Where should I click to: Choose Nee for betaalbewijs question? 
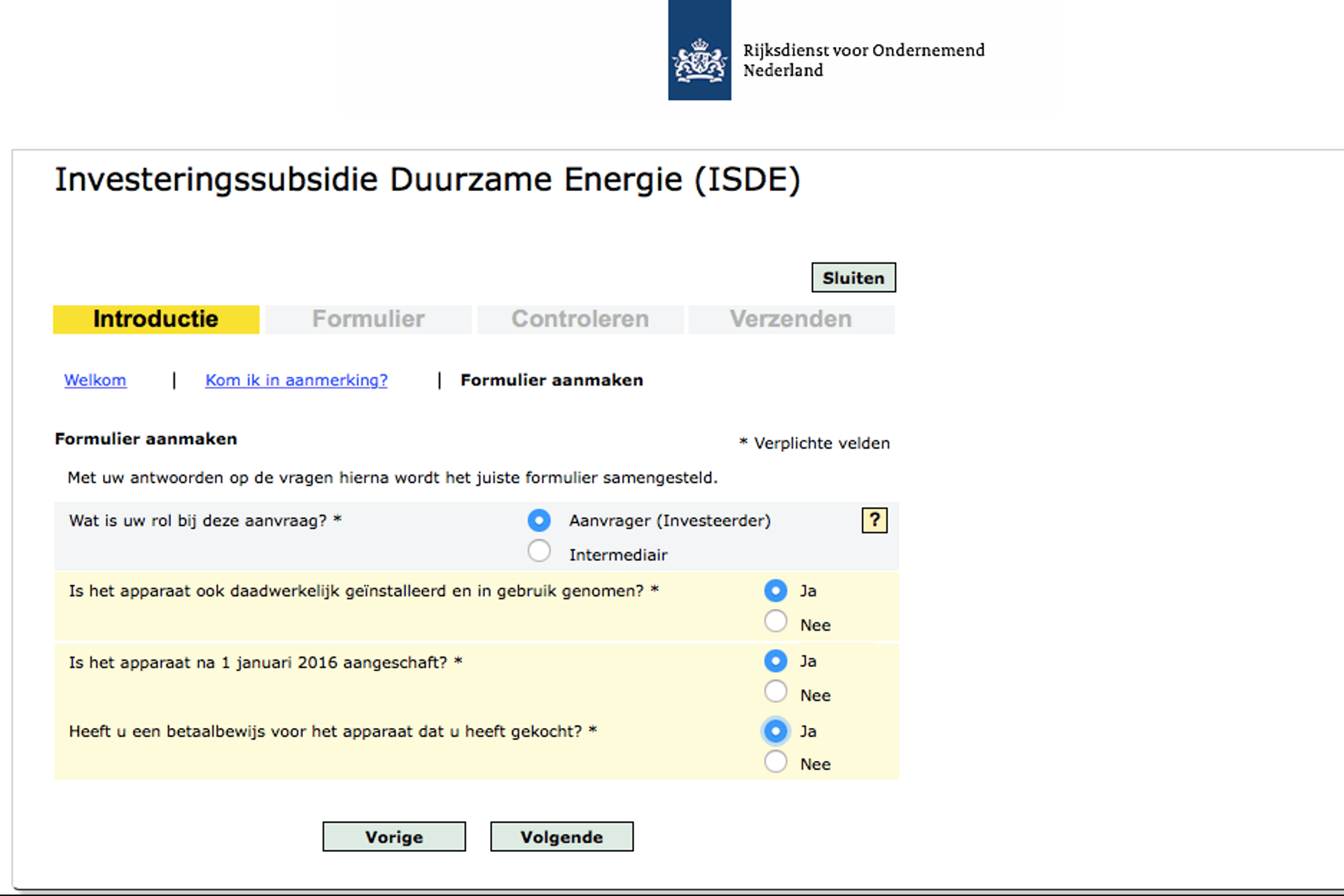pyautogui.click(x=775, y=762)
